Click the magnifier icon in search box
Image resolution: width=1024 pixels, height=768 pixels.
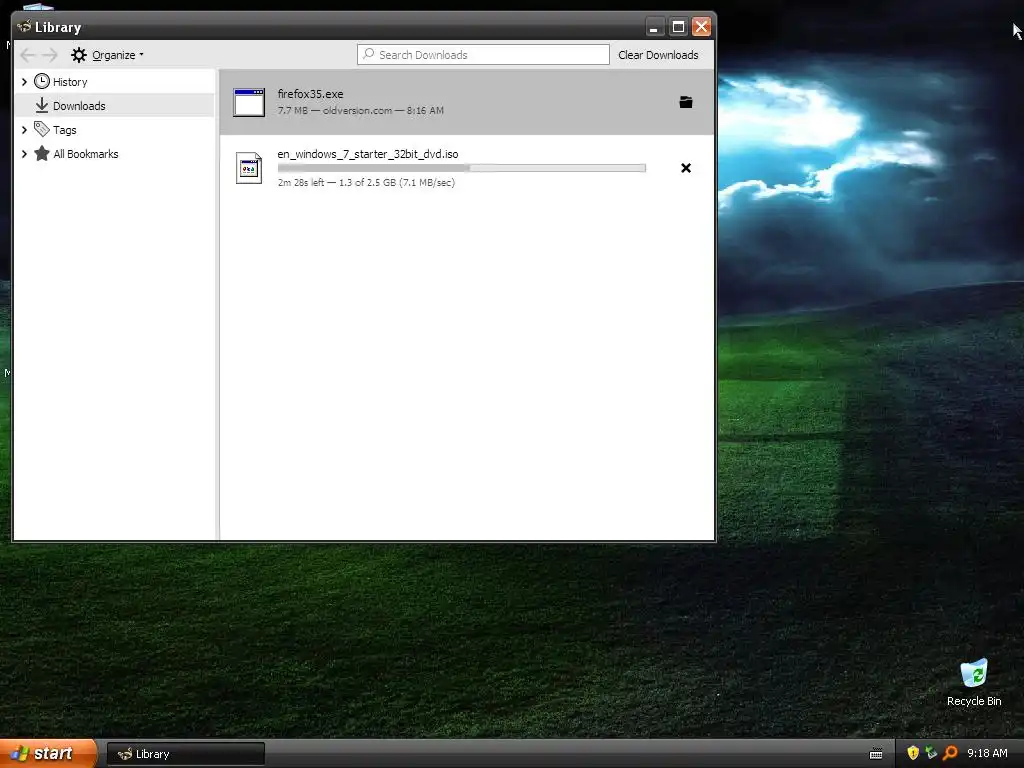(x=369, y=54)
